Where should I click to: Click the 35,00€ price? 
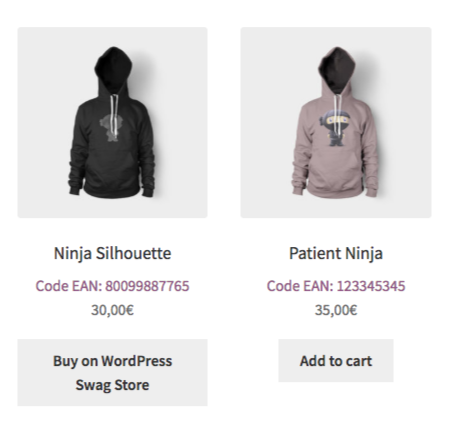336,310
